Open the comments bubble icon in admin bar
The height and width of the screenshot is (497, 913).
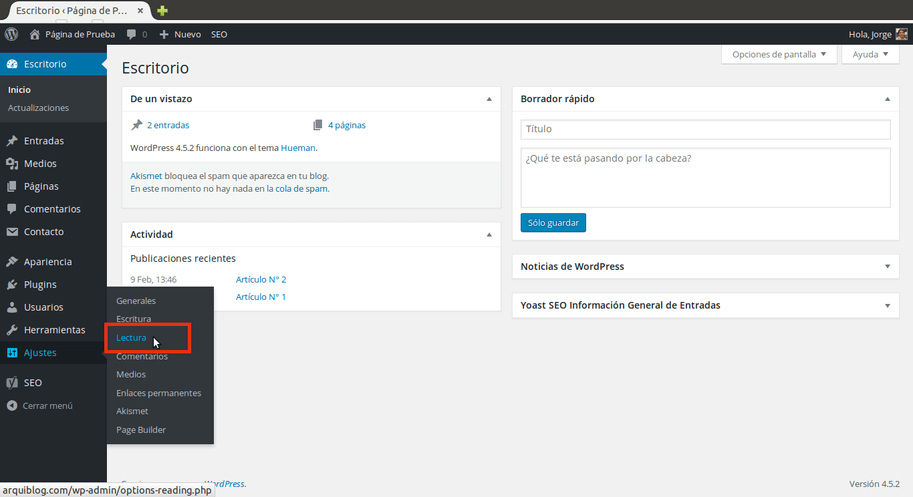coord(132,34)
